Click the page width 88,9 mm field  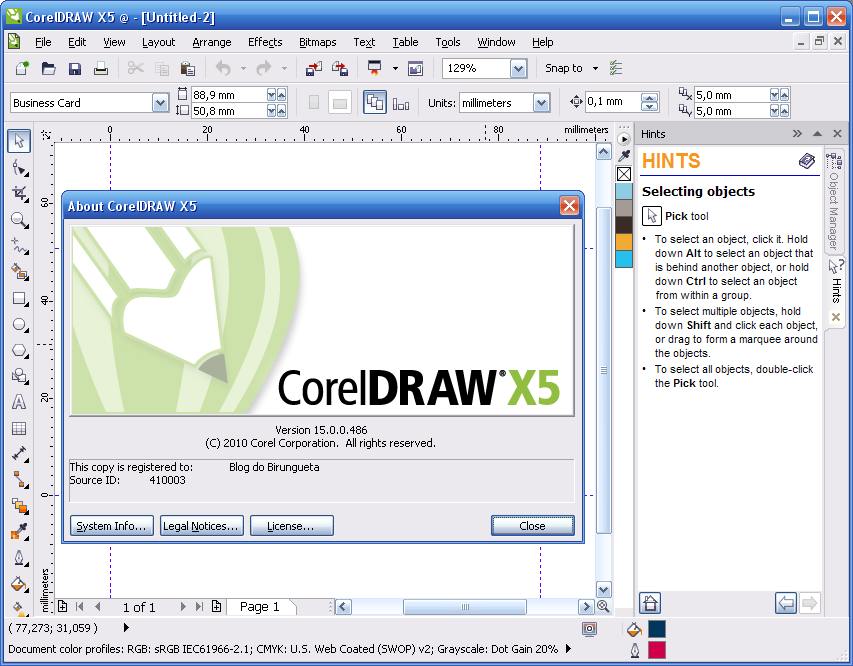[x=229, y=95]
